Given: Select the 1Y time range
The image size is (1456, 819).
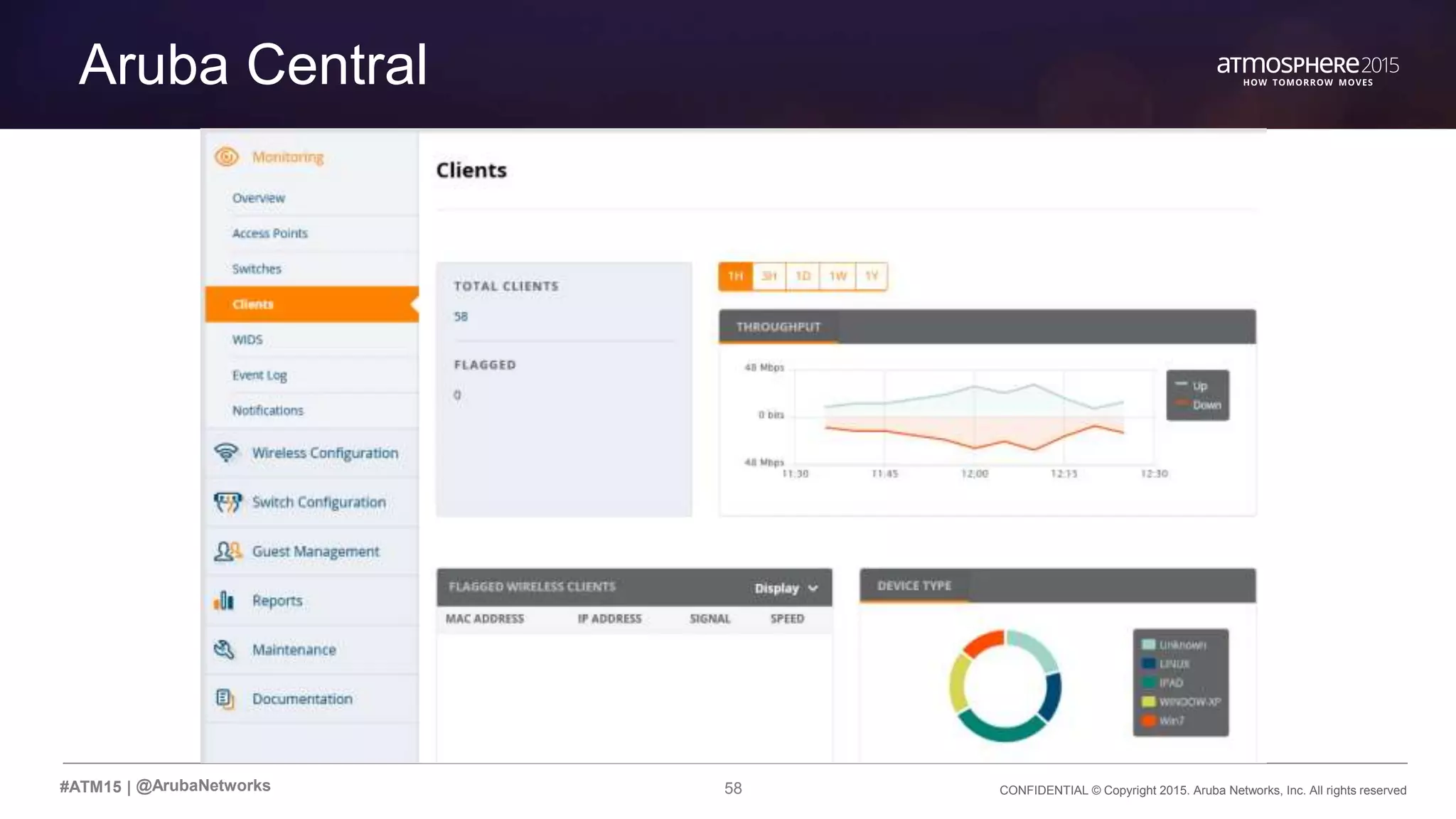Looking at the screenshot, I should pyautogui.click(x=872, y=276).
